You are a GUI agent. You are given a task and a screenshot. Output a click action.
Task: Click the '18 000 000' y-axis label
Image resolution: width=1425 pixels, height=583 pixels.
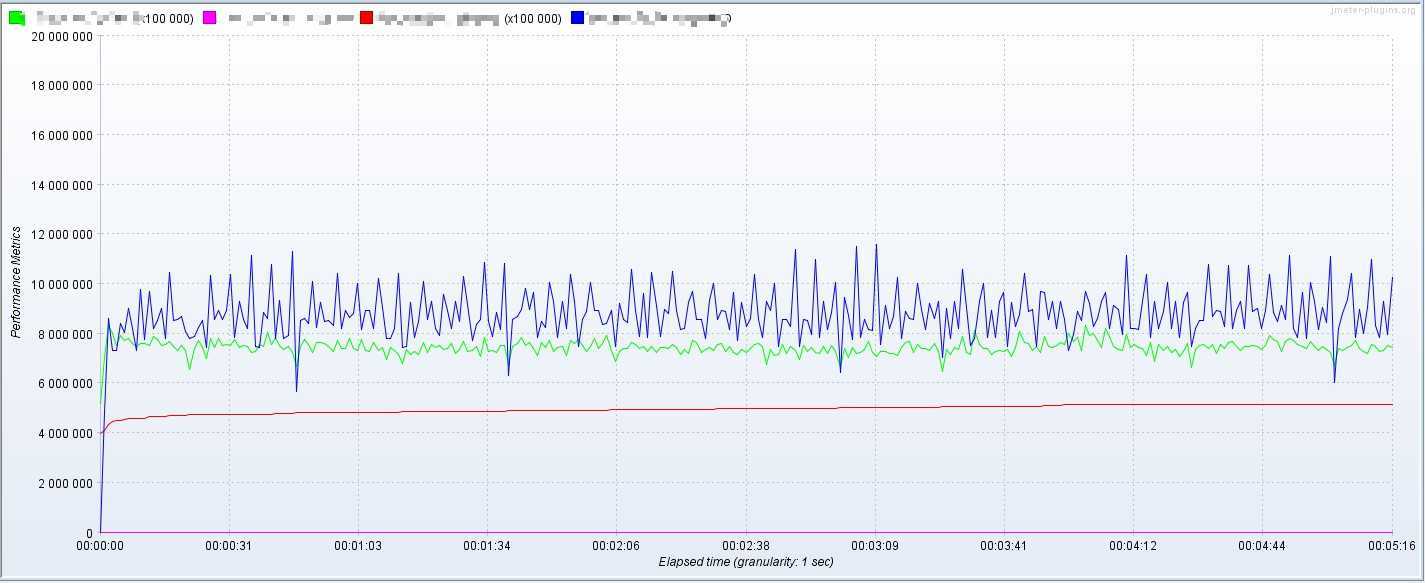(63, 86)
